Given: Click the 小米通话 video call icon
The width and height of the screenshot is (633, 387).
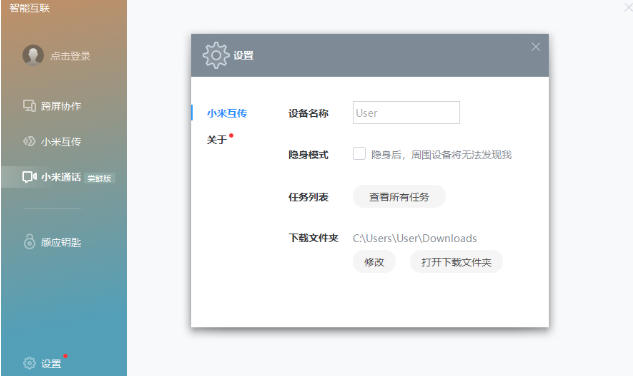Looking at the screenshot, I should tap(29, 177).
